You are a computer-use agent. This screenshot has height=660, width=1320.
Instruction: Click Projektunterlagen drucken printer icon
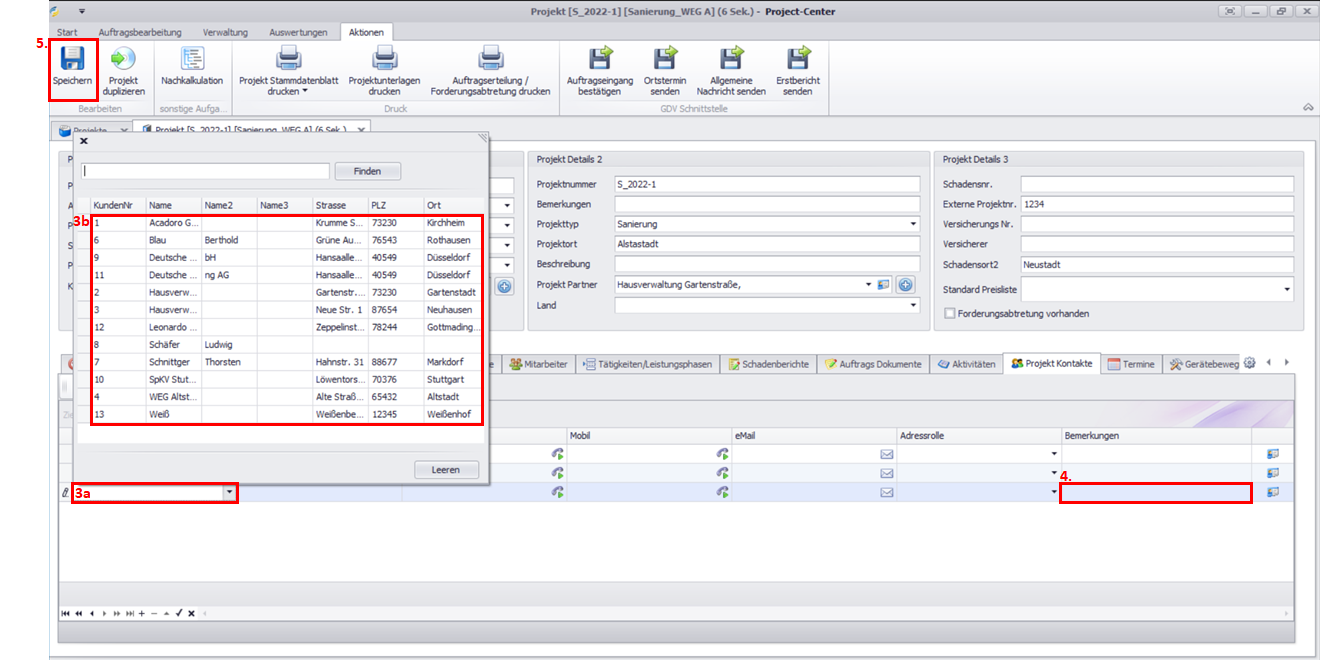[385, 60]
